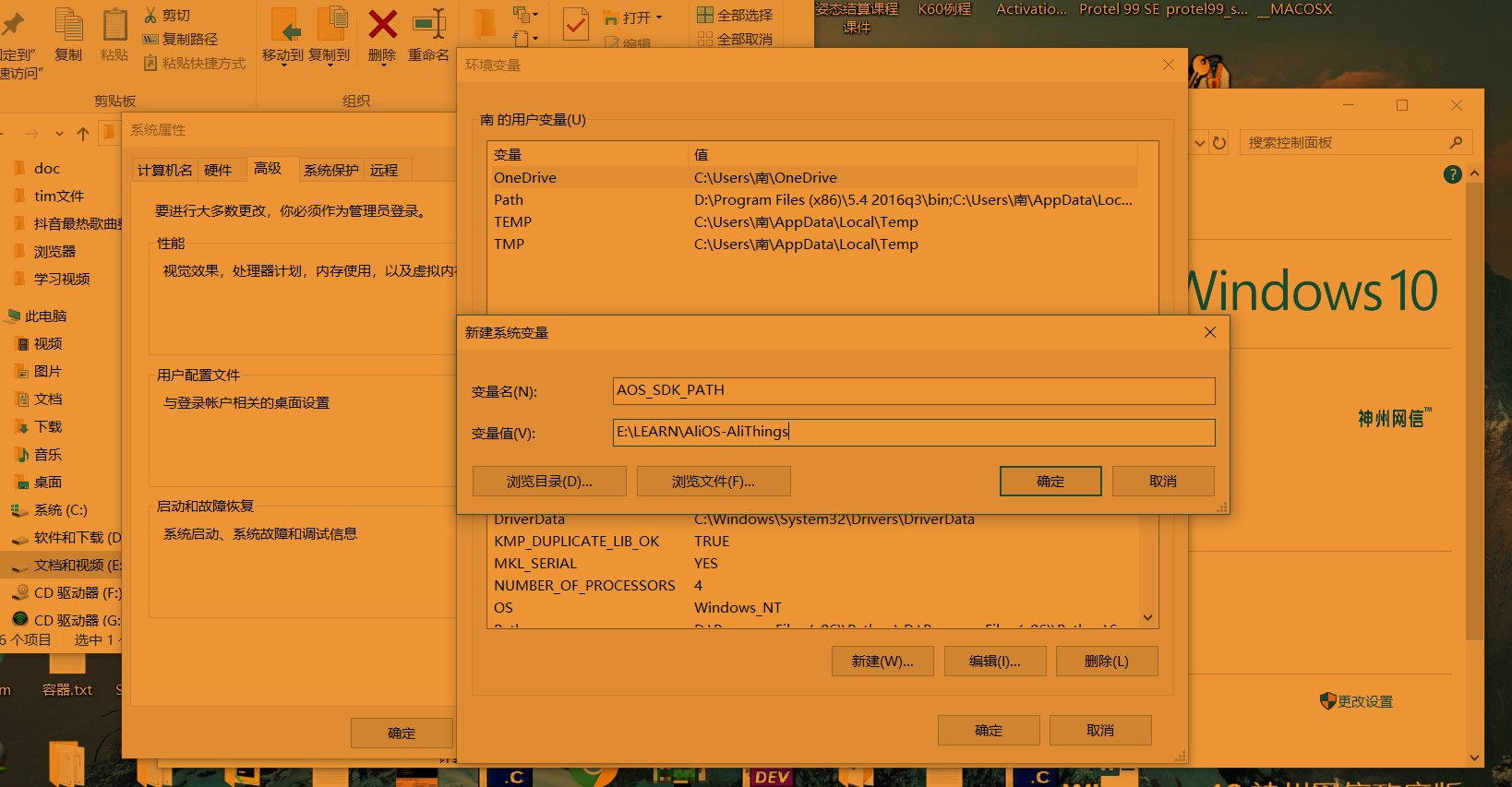The height and width of the screenshot is (787, 1512).
Task: Open 桌面 in sidebar
Action: pyautogui.click(x=47, y=482)
